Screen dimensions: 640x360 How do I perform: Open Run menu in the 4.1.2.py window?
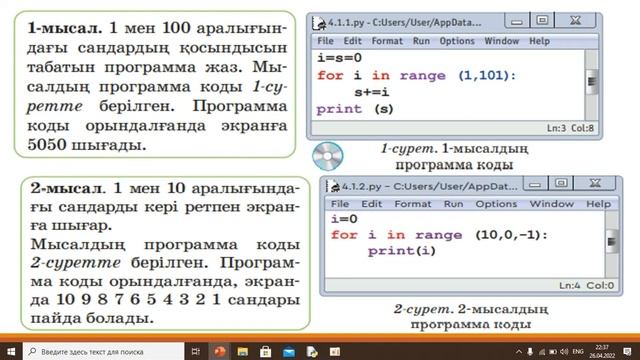pyautogui.click(x=453, y=204)
